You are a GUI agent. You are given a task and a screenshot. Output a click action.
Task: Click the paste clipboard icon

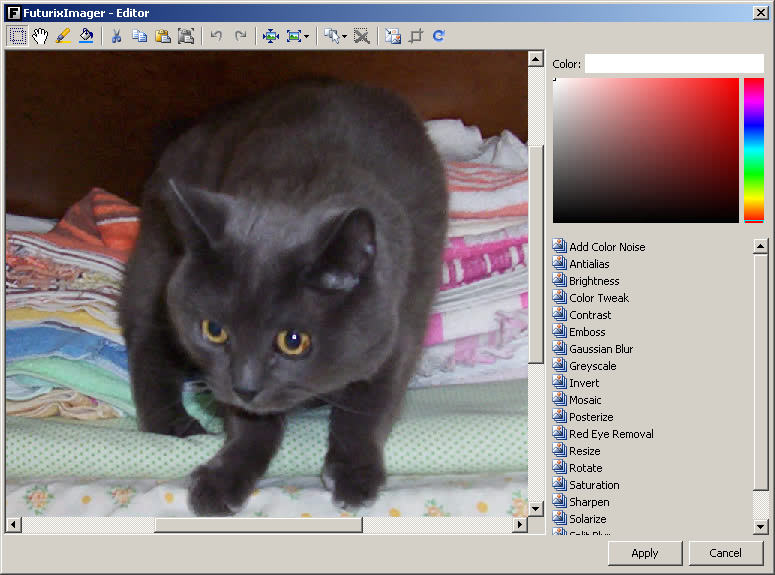coord(162,36)
